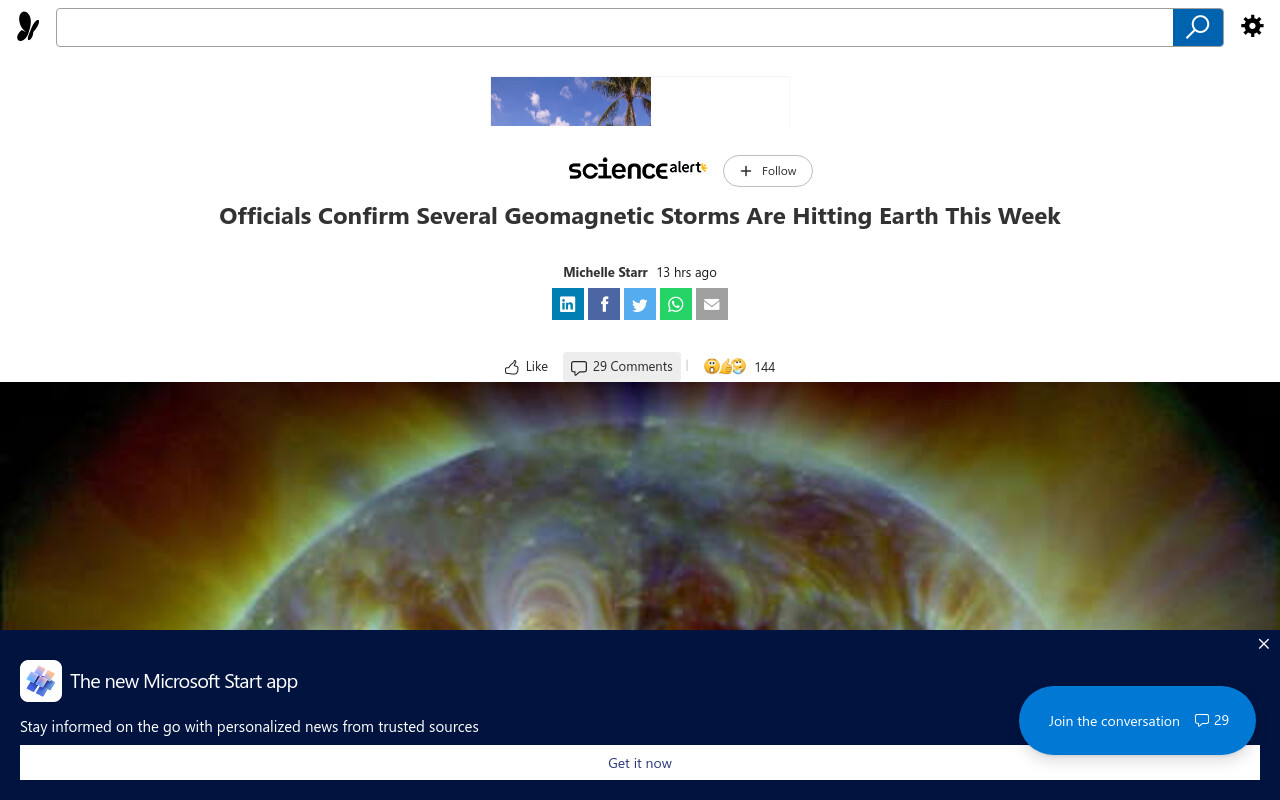Screen dimensions: 1280x800
Task: Click the butterfly logo icon
Action: coord(28,27)
